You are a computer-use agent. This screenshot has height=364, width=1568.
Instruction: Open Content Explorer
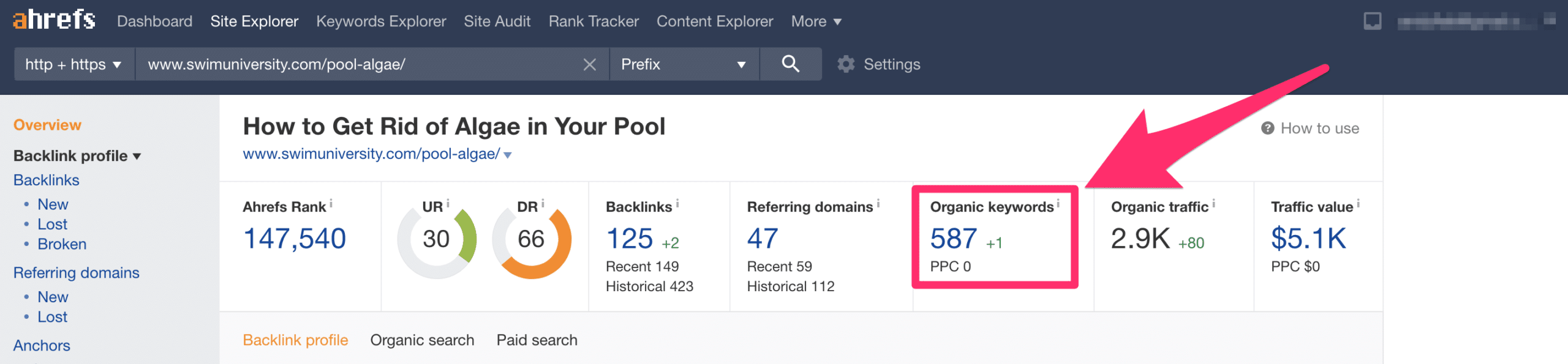pyautogui.click(x=715, y=21)
